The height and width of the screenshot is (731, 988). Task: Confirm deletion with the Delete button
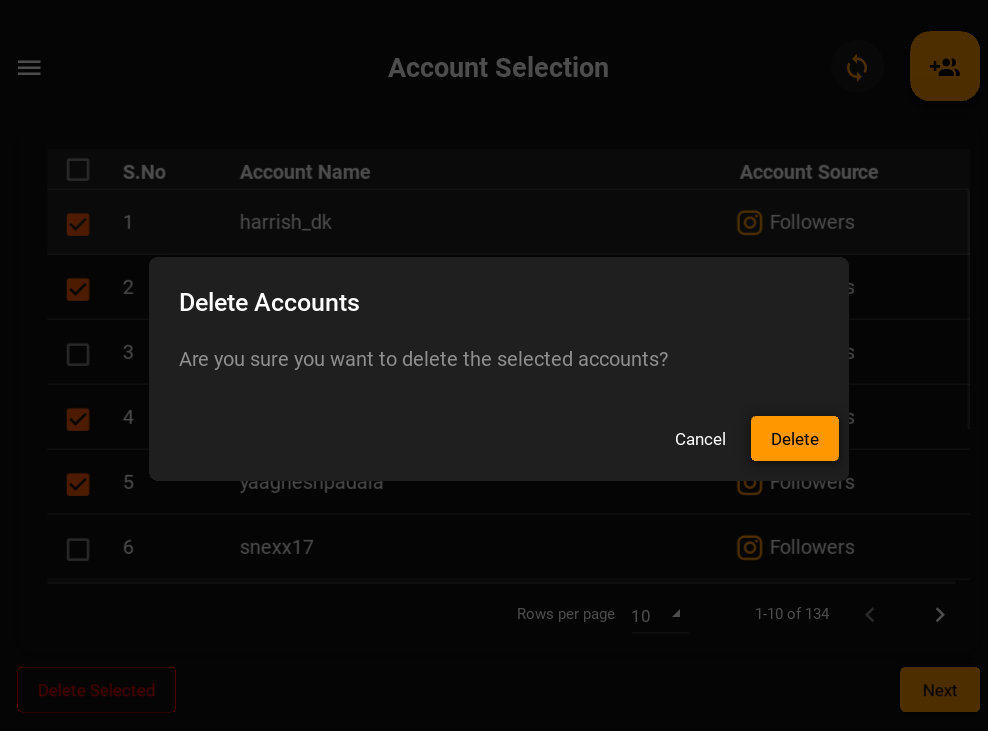coord(794,438)
